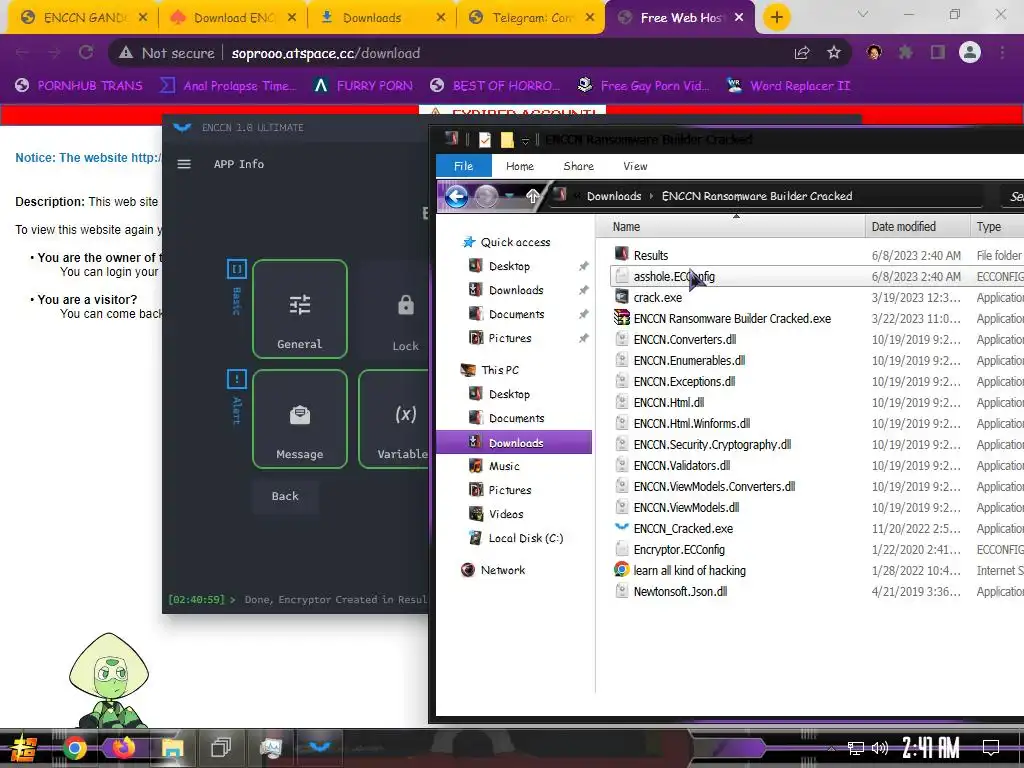The height and width of the screenshot is (768, 1024).
Task: Click New Folder icon in Explorer title bar
Action: (507, 139)
